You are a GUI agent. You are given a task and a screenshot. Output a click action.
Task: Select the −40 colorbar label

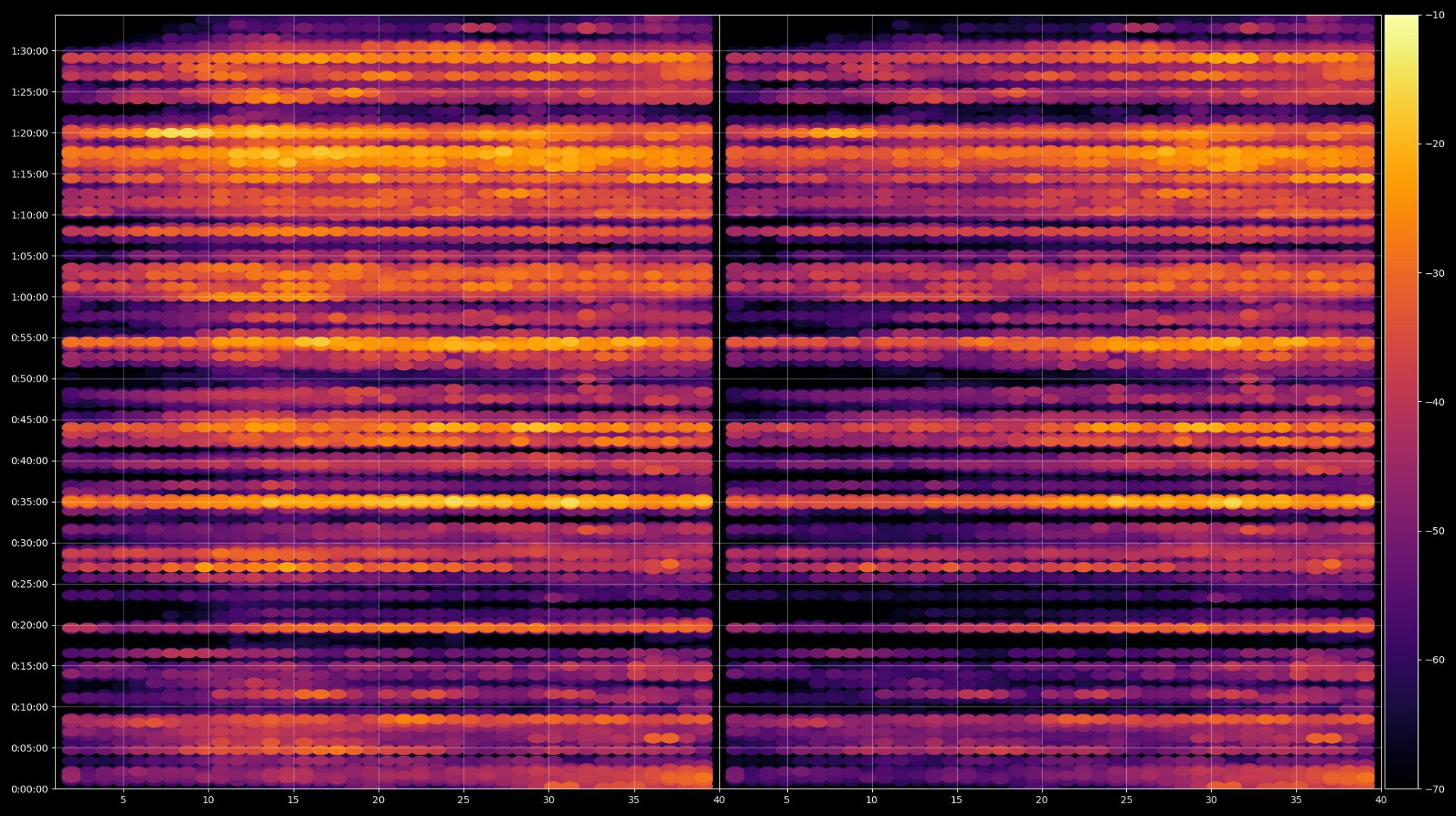[x=1435, y=403]
